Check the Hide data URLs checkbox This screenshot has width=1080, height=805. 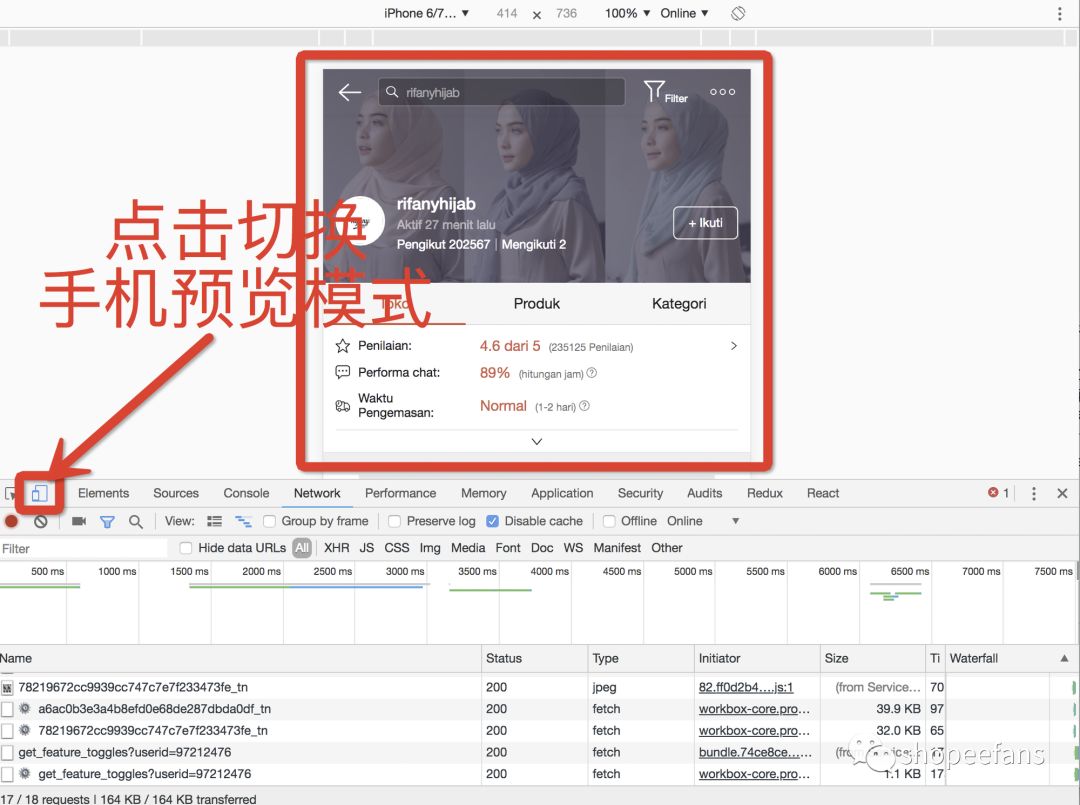point(185,548)
